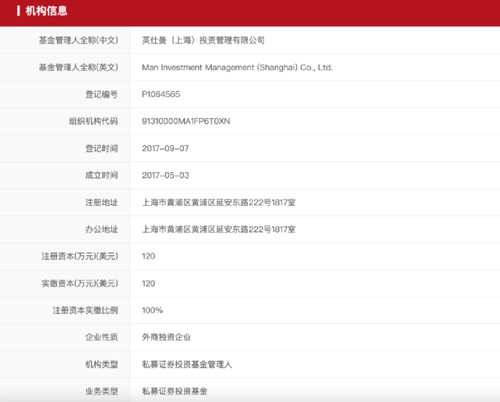This screenshot has height=402, width=500.
Task: Click the 注册地址 address value
Action: pyautogui.click(x=219, y=202)
